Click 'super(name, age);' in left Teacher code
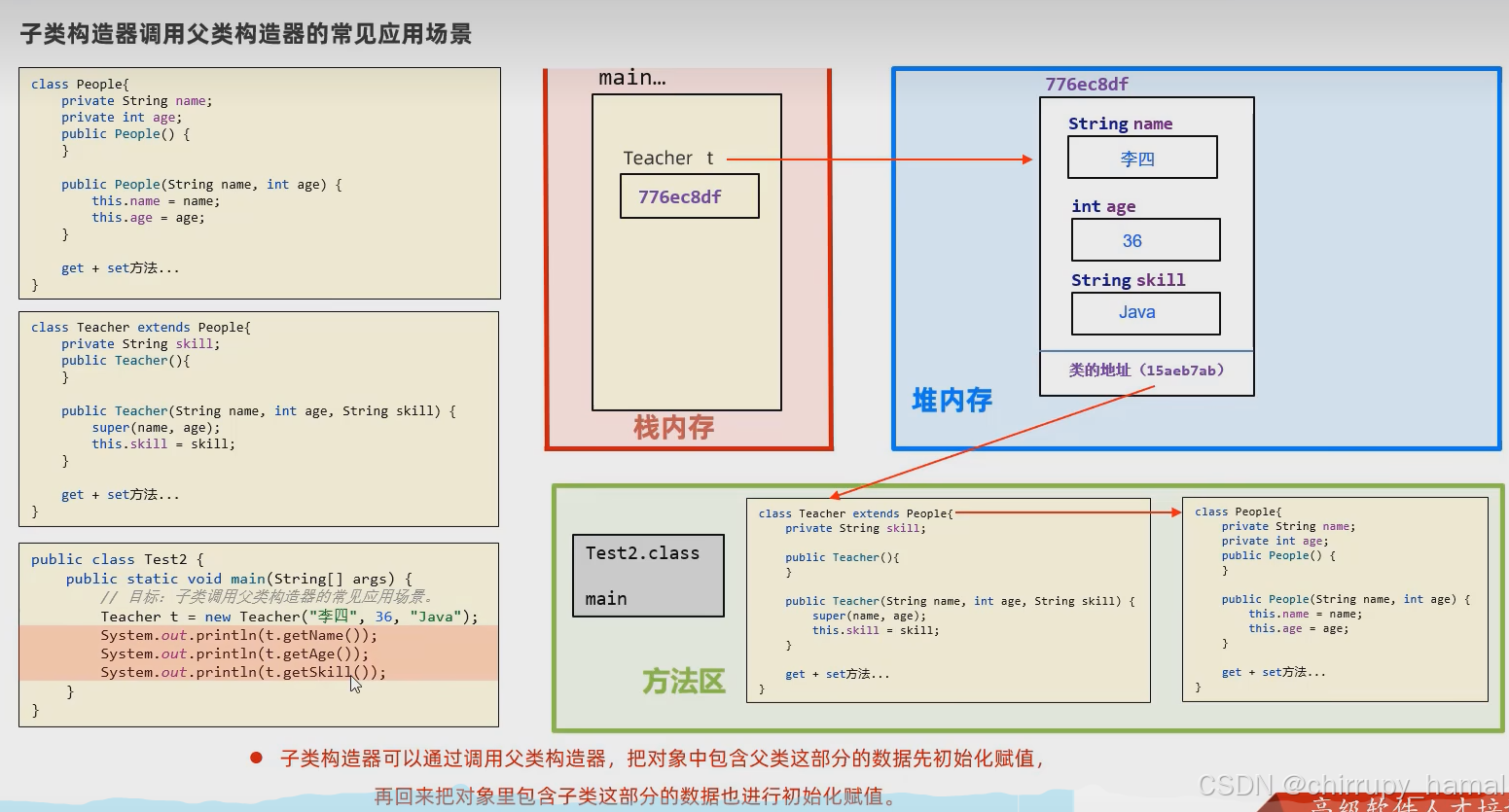The image size is (1509, 812). [x=157, y=428]
